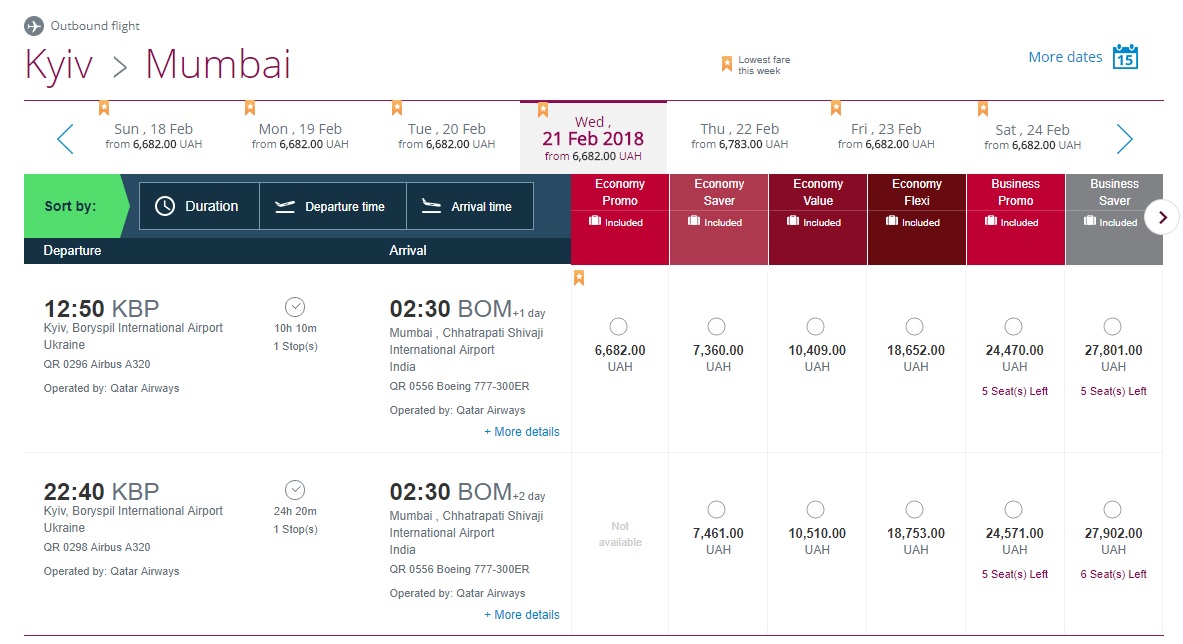Click the Economy Flexi column header
Screen dimensions: 1183x644
(x=916, y=192)
